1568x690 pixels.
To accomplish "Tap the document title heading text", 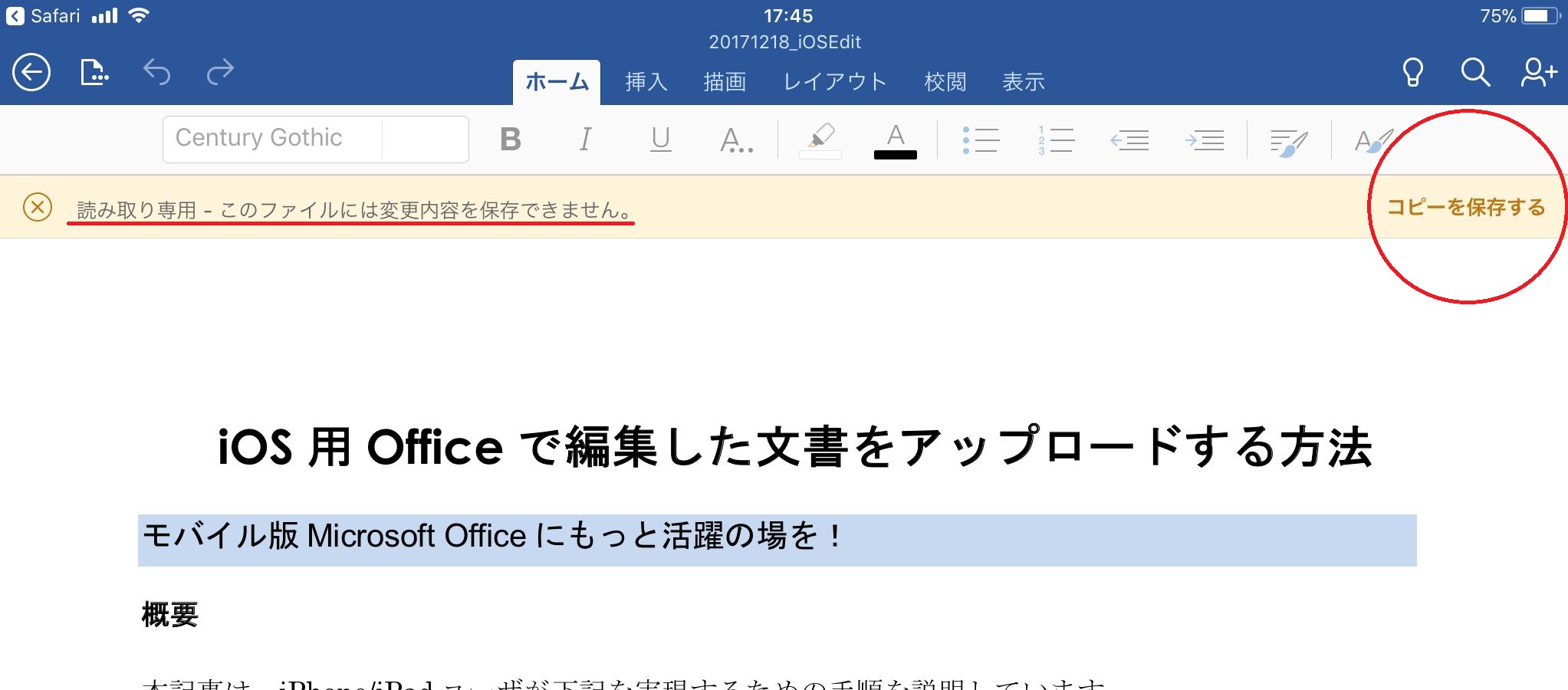I will coord(794,447).
